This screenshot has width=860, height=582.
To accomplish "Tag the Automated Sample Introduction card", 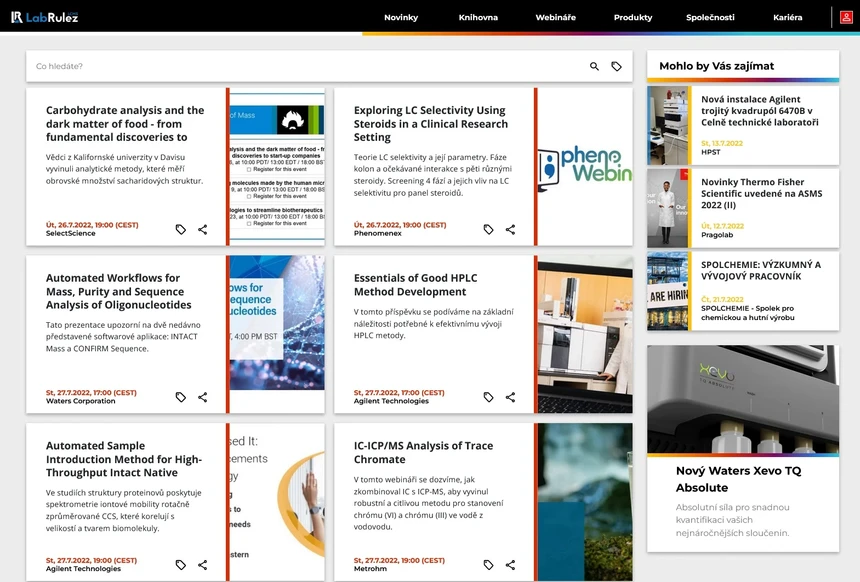I will pos(180,564).
